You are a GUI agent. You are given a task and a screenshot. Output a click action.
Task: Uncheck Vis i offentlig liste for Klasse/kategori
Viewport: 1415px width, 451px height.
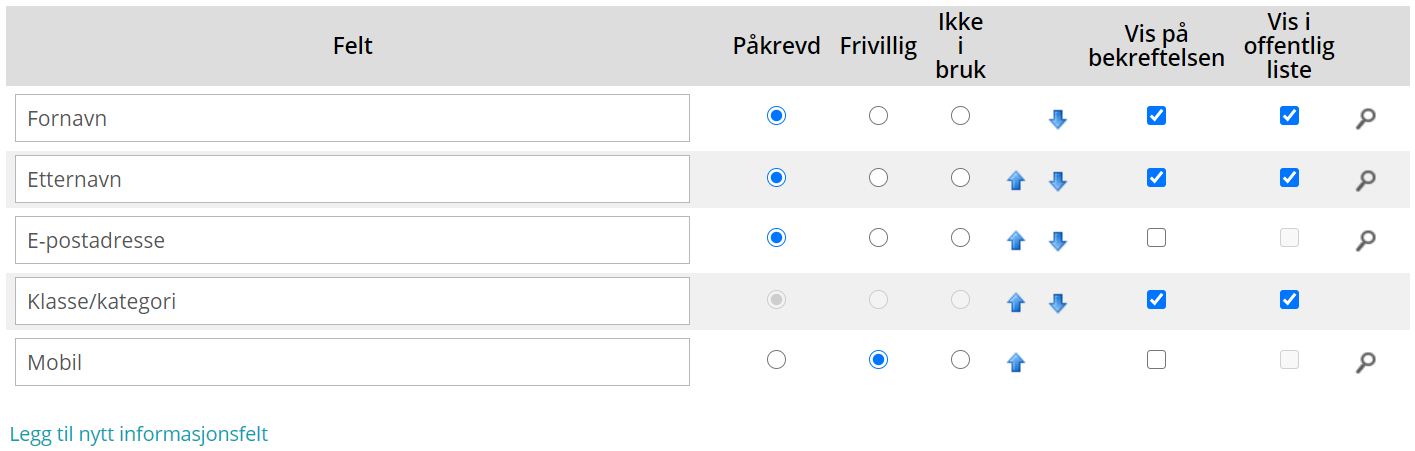(1289, 299)
